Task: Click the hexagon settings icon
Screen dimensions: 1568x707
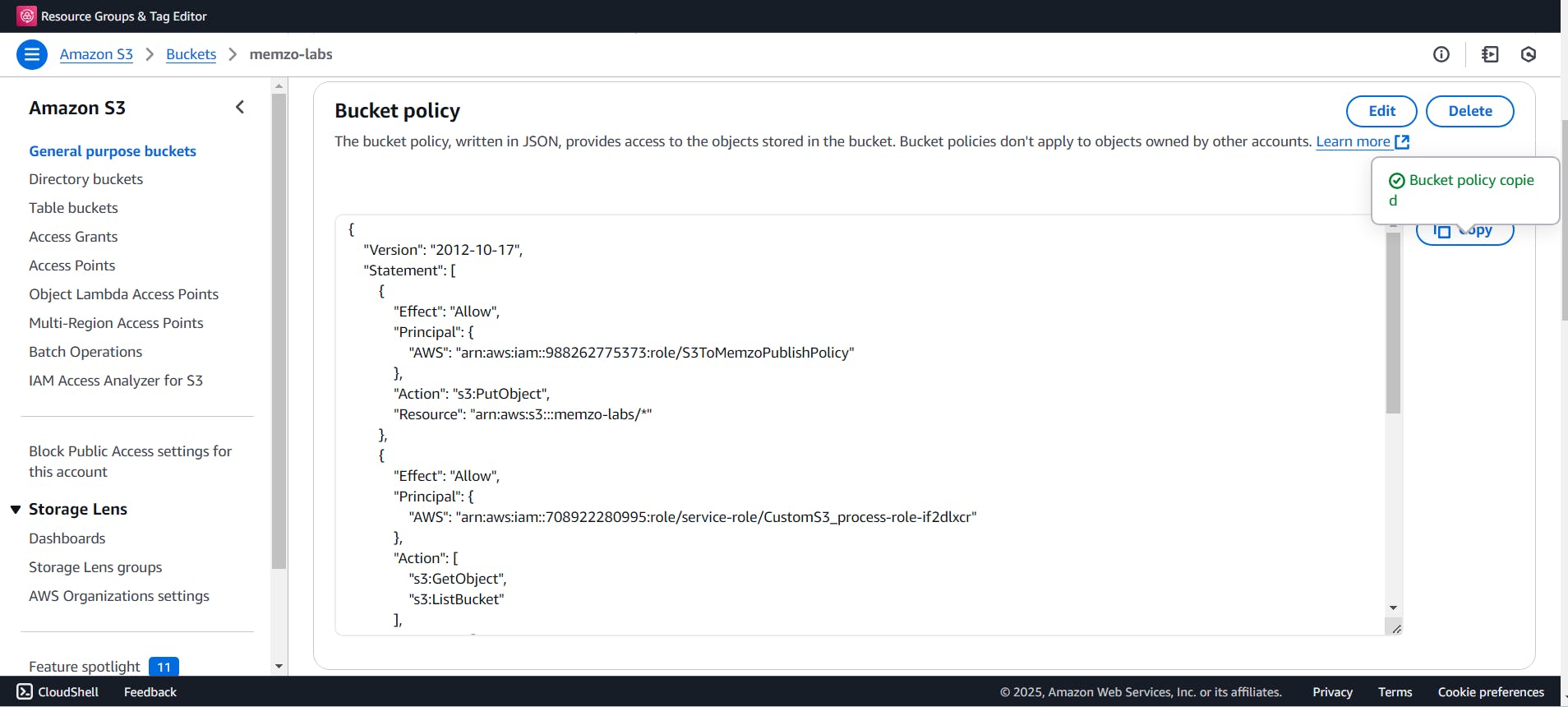Action: point(1529,54)
